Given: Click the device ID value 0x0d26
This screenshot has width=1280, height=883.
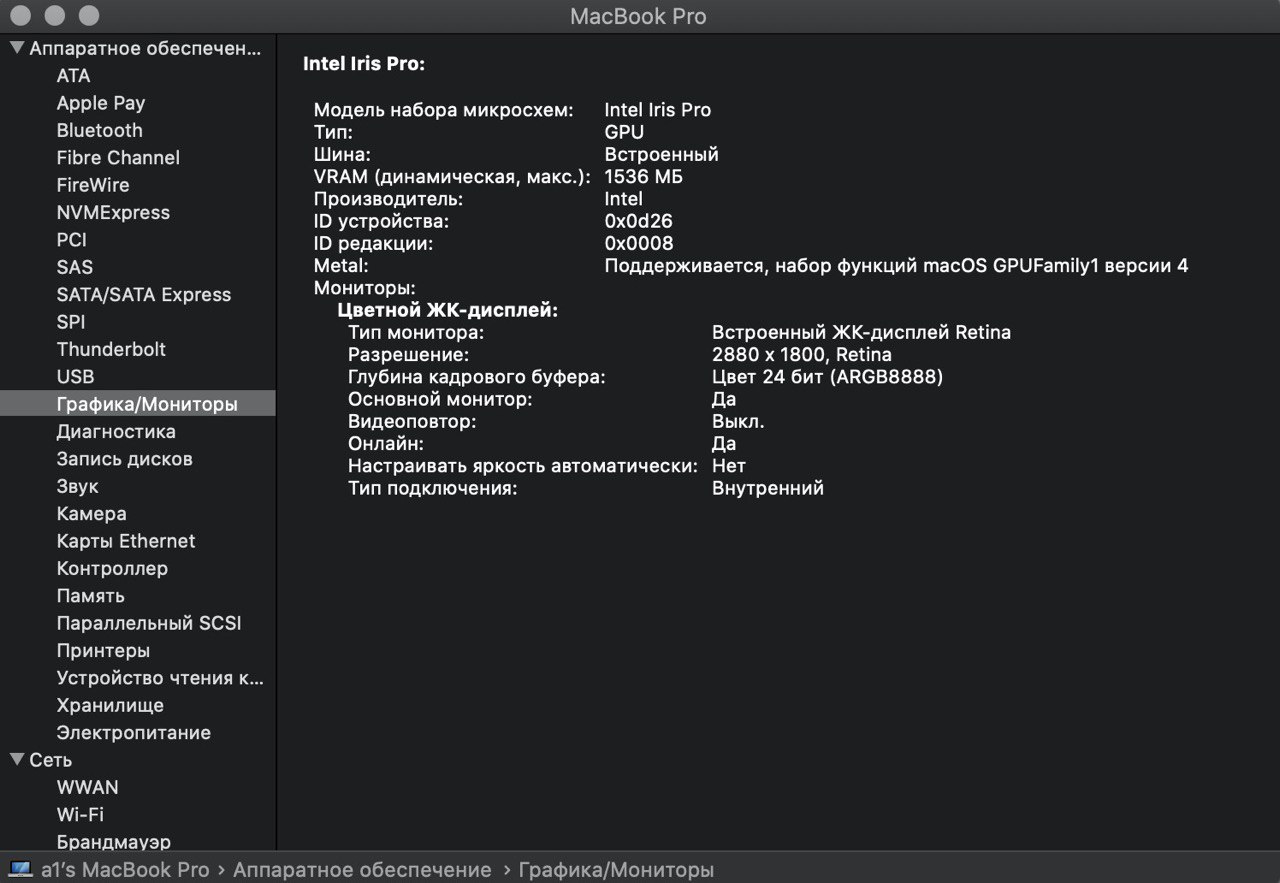Looking at the screenshot, I should click(x=639, y=221).
